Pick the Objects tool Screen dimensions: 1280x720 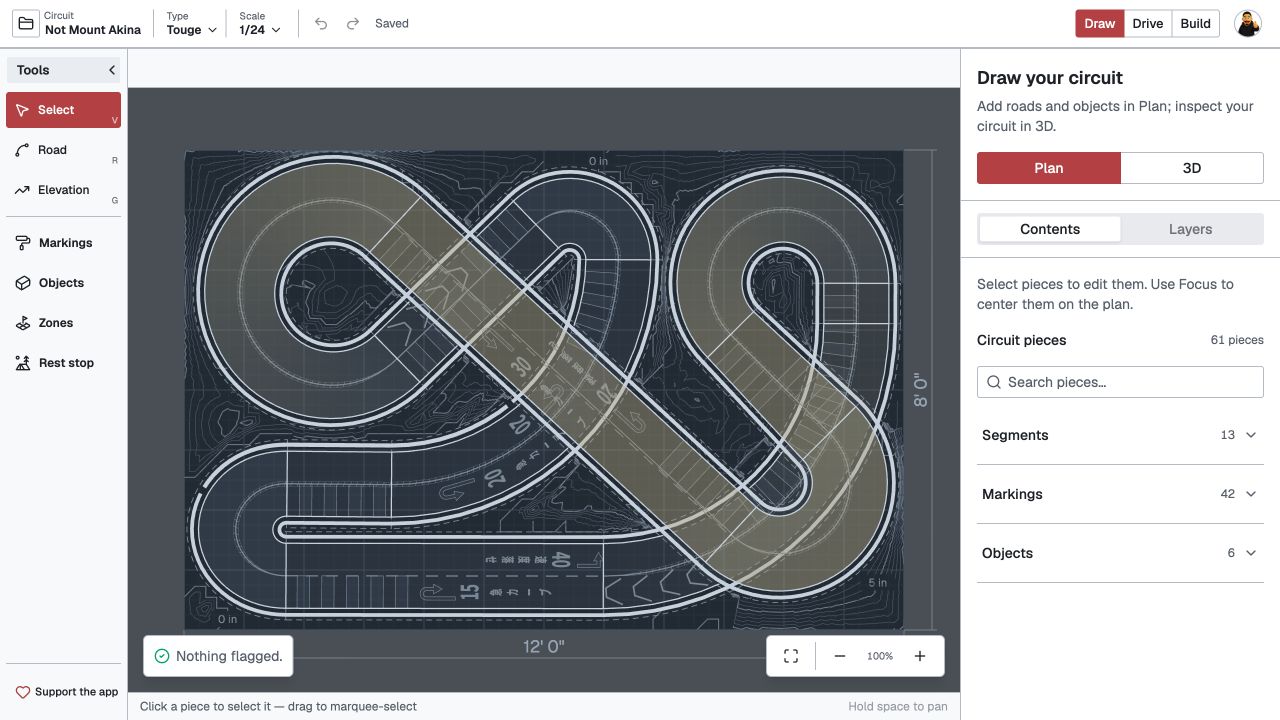click(63, 283)
